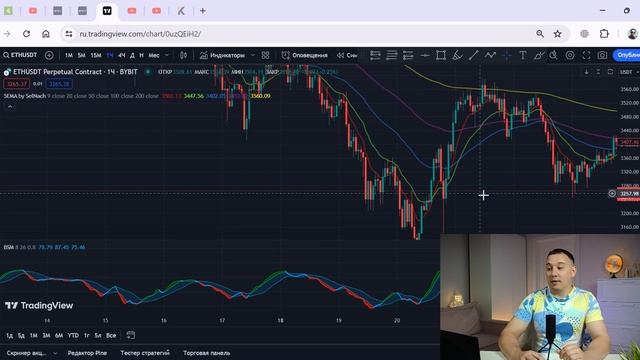Click the BSM indicator legend label

point(9,247)
